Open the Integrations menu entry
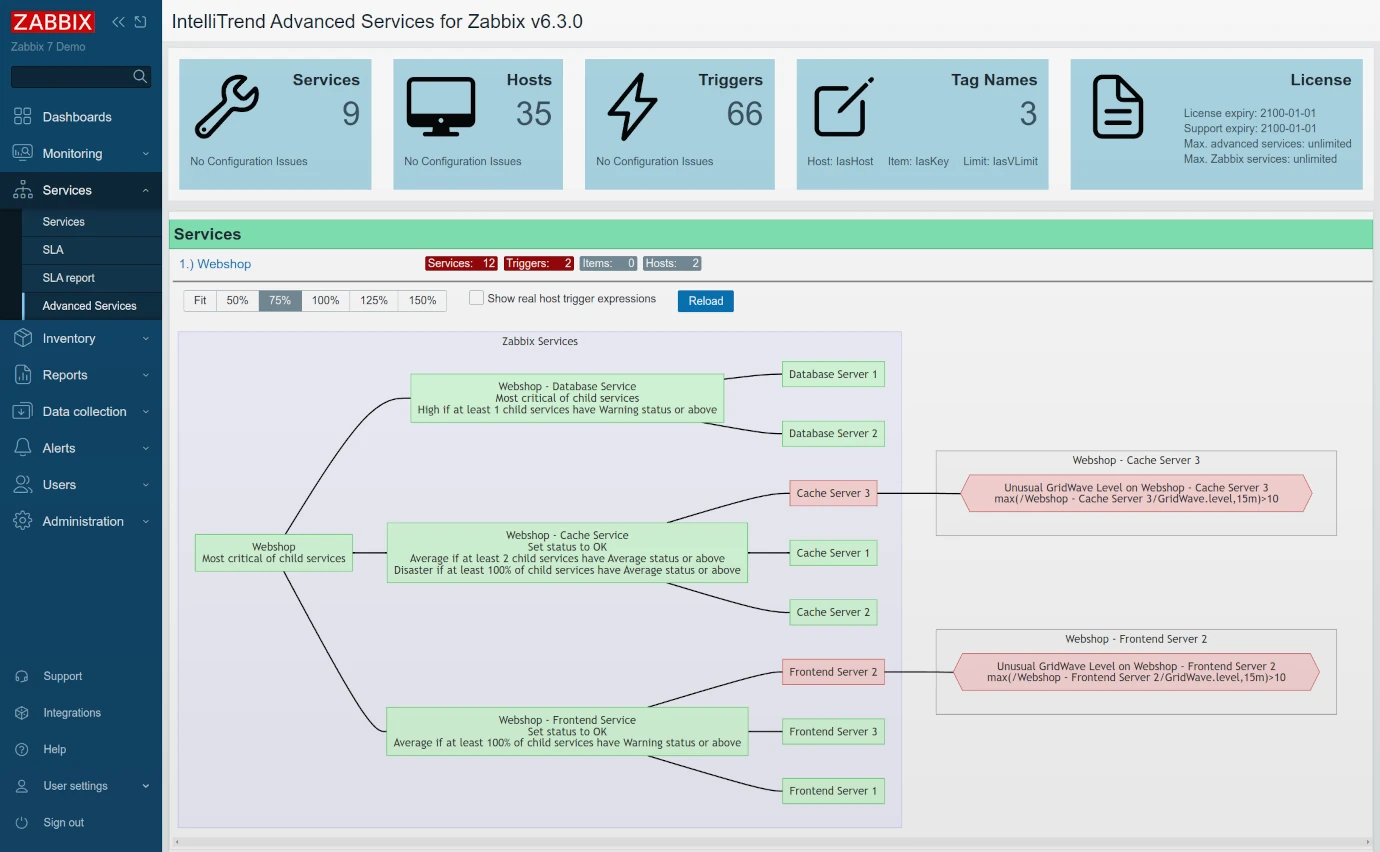 point(81,713)
